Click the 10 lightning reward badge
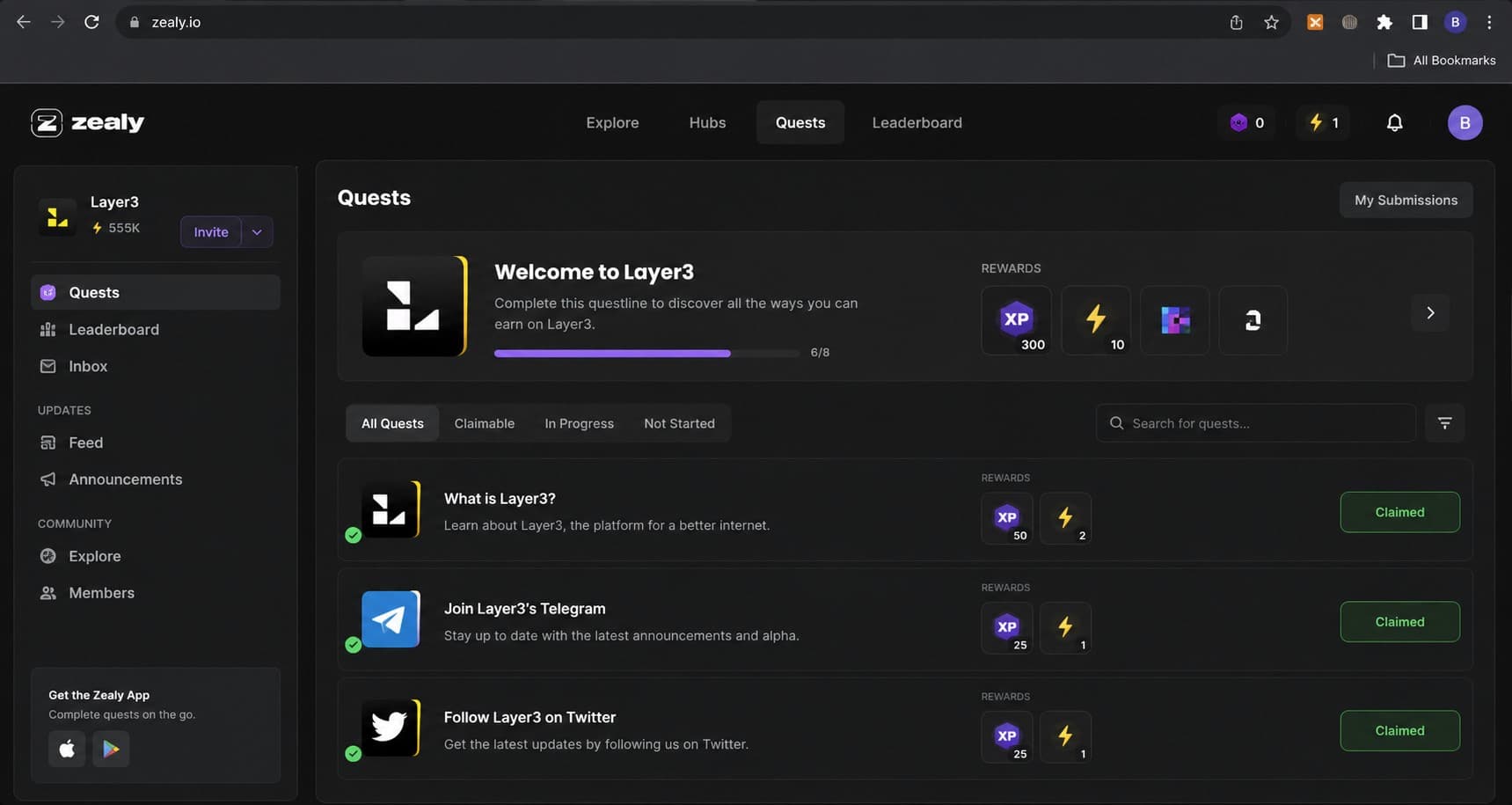This screenshot has width=1512, height=805. pos(1096,320)
